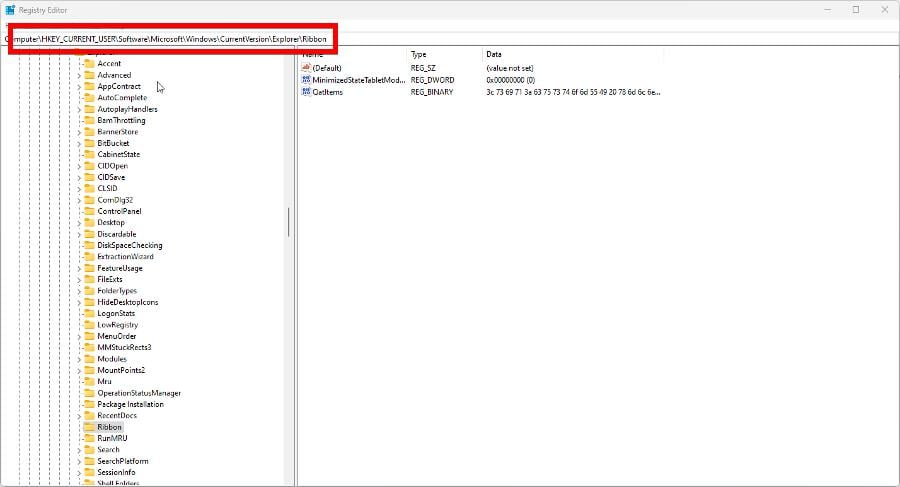Screen dimensions: 900x487
Task: Expand the AppContract key
Action: coord(79,87)
